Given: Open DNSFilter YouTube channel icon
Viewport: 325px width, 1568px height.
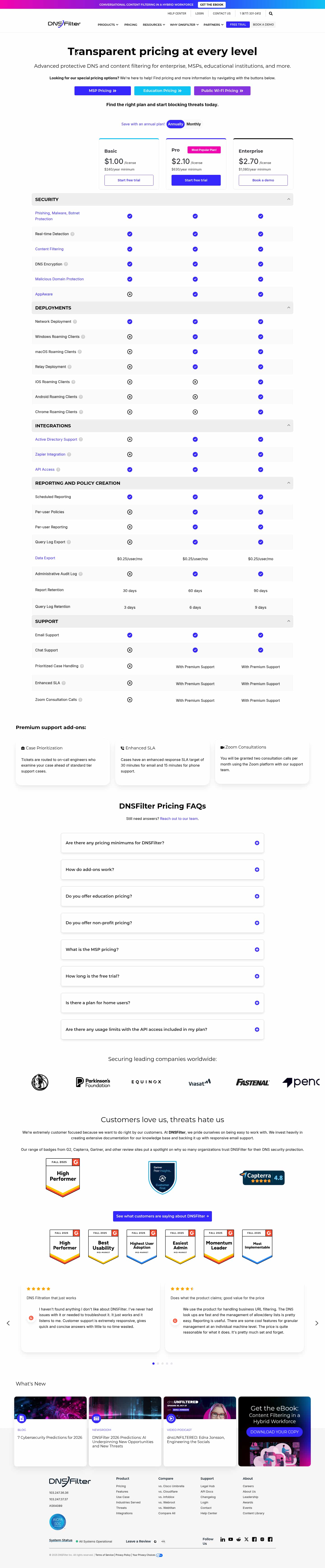Looking at the screenshot, I should tap(231, 1539).
